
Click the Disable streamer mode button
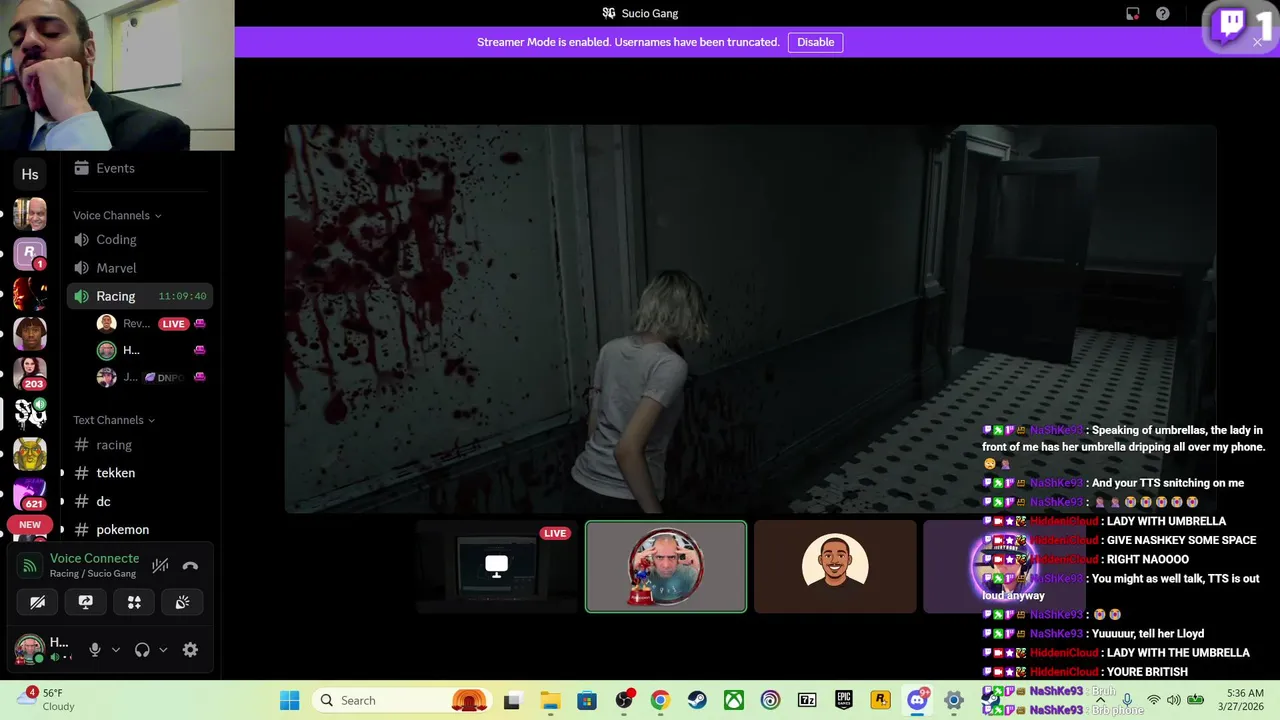pos(815,42)
